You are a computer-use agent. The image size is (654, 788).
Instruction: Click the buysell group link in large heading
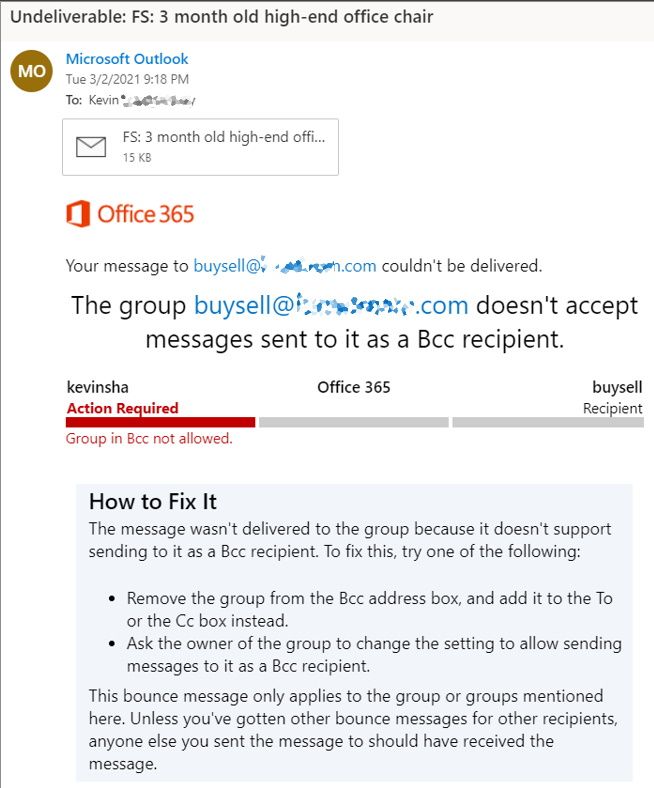(x=331, y=305)
